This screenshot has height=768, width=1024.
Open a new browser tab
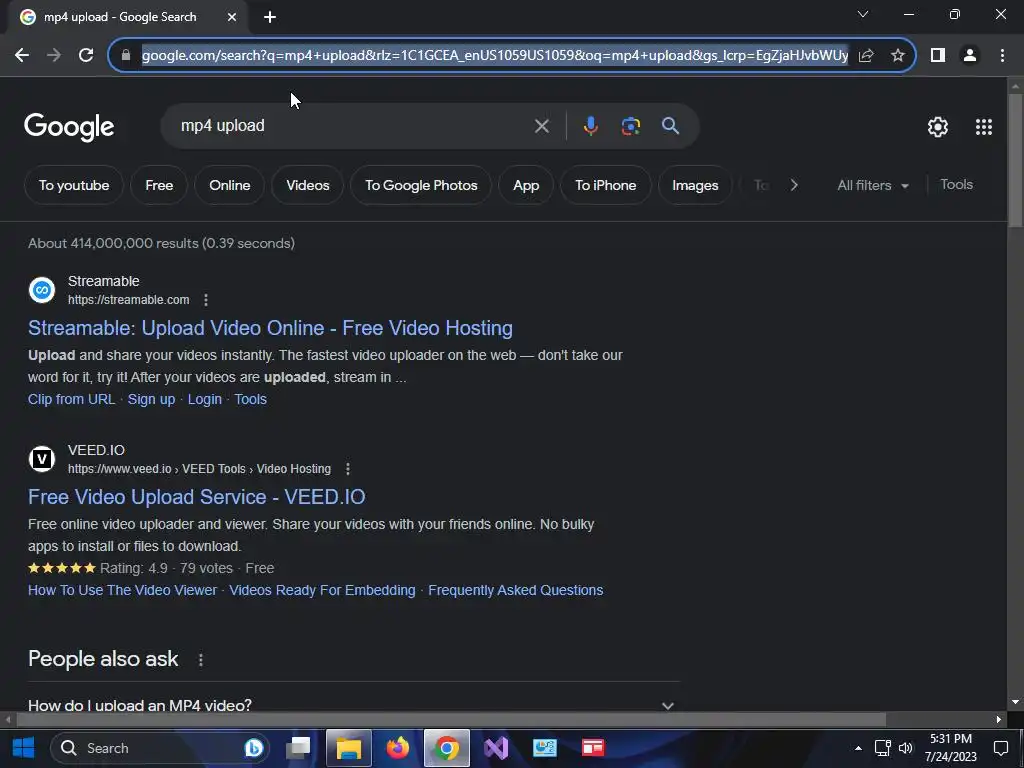(270, 18)
